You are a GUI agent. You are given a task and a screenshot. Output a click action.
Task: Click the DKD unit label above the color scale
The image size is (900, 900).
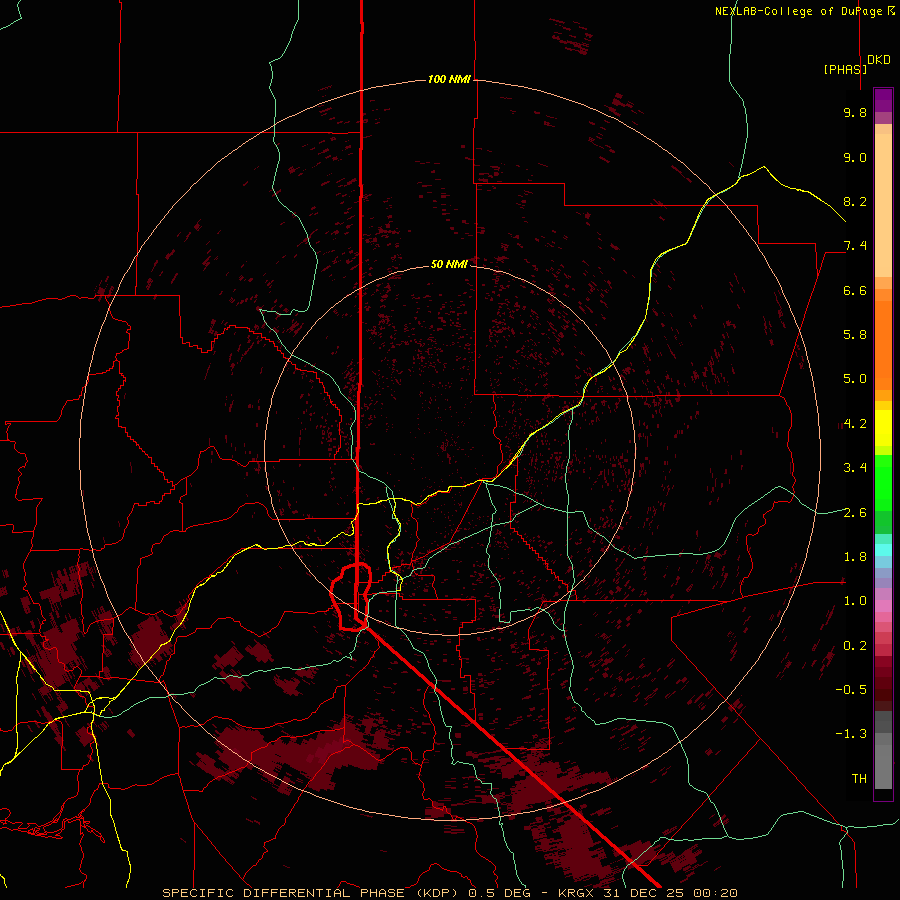point(879,60)
